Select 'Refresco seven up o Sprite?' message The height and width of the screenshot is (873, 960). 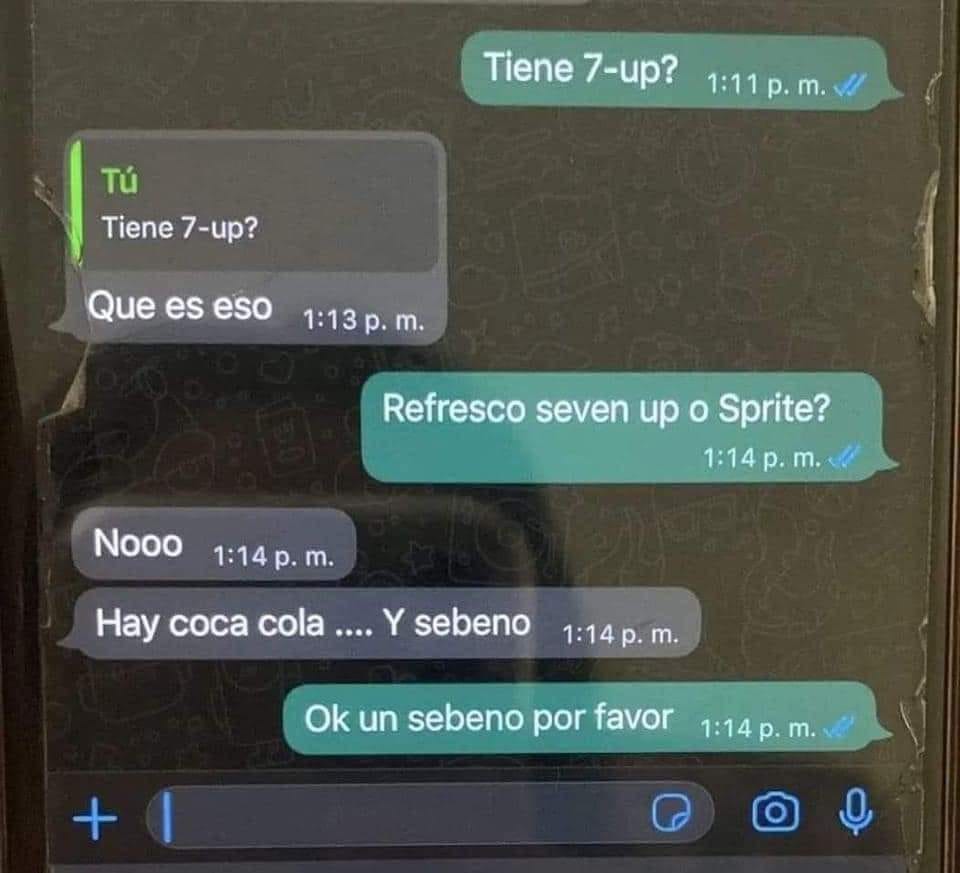[629, 427]
